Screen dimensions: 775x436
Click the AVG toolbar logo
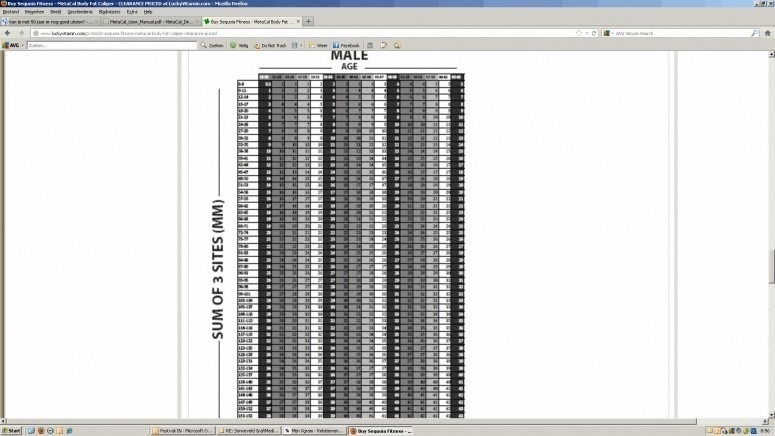tap(12, 45)
